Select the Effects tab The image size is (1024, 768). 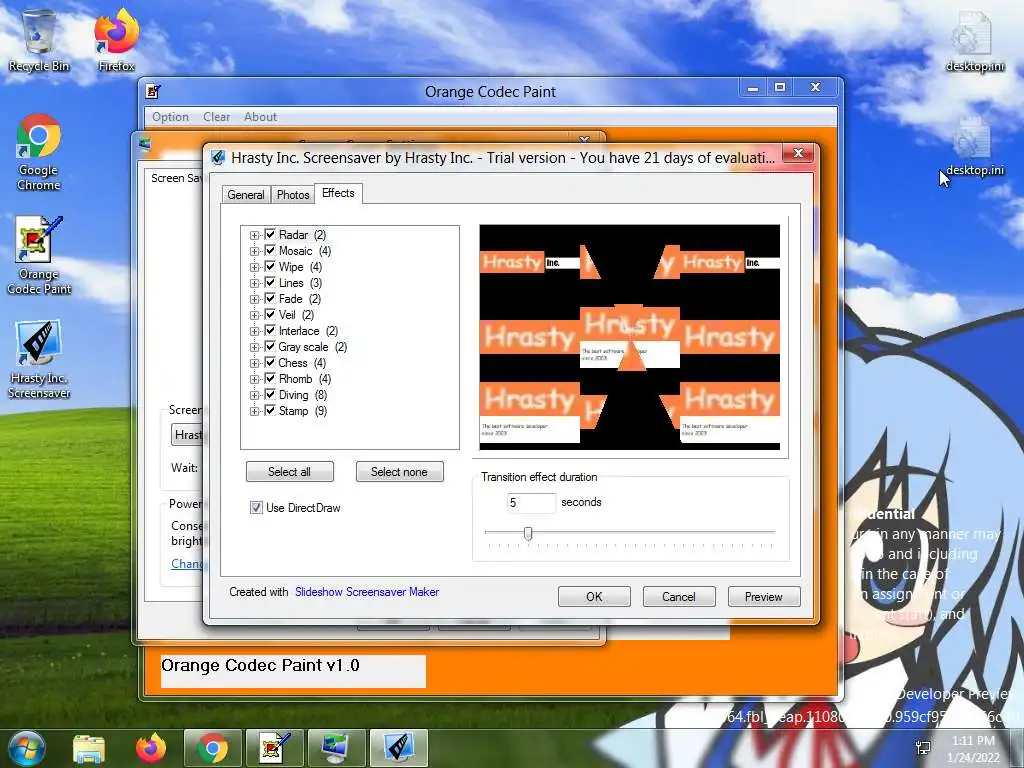click(338, 193)
